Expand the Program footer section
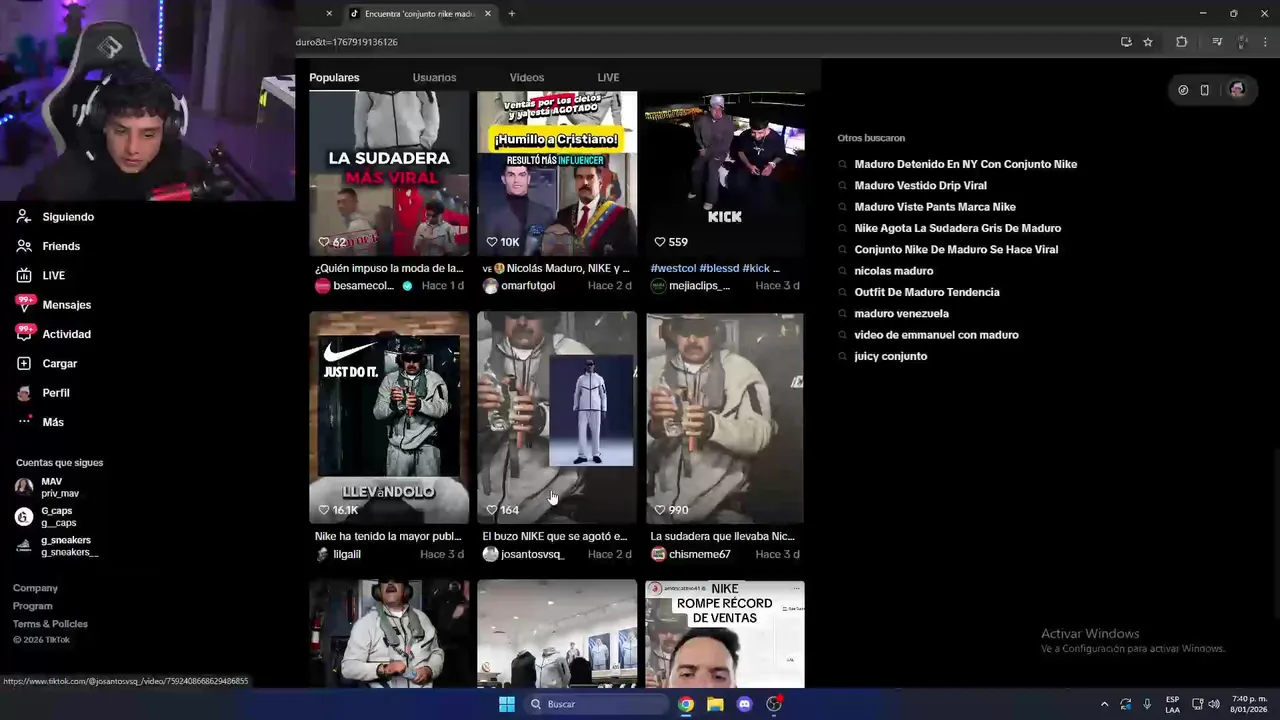Screen dimensions: 1280x720 pos(33,606)
